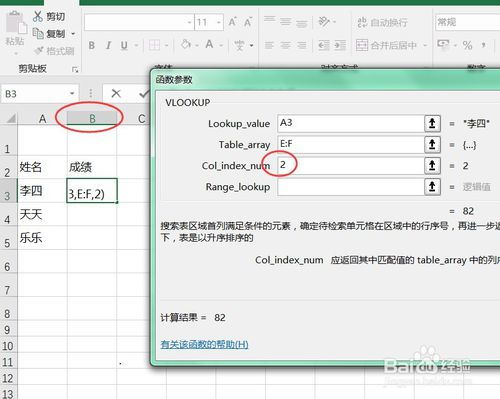The width and height of the screenshot is (500, 399).
Task: Click the cell Borders icon
Action: tap(154, 45)
